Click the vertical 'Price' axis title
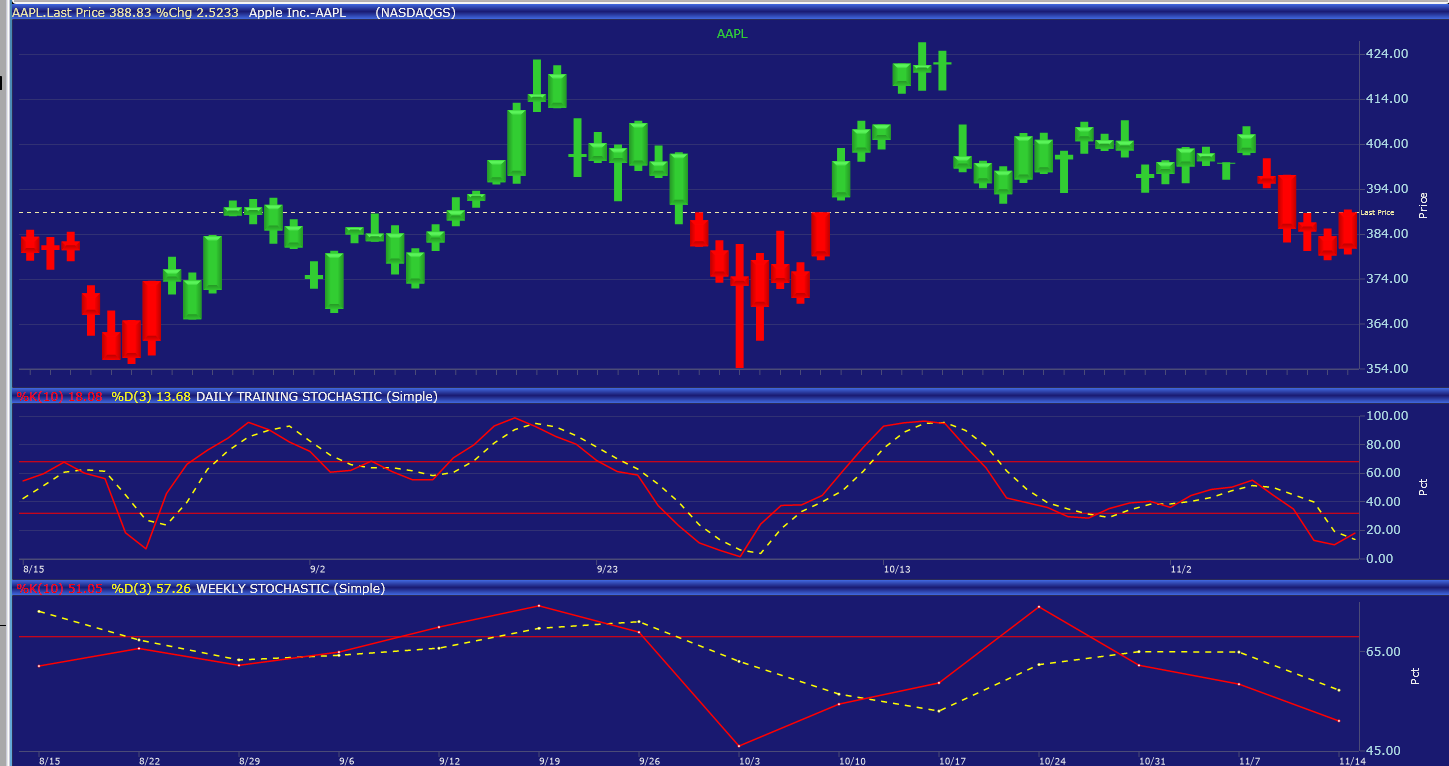 tap(1424, 205)
